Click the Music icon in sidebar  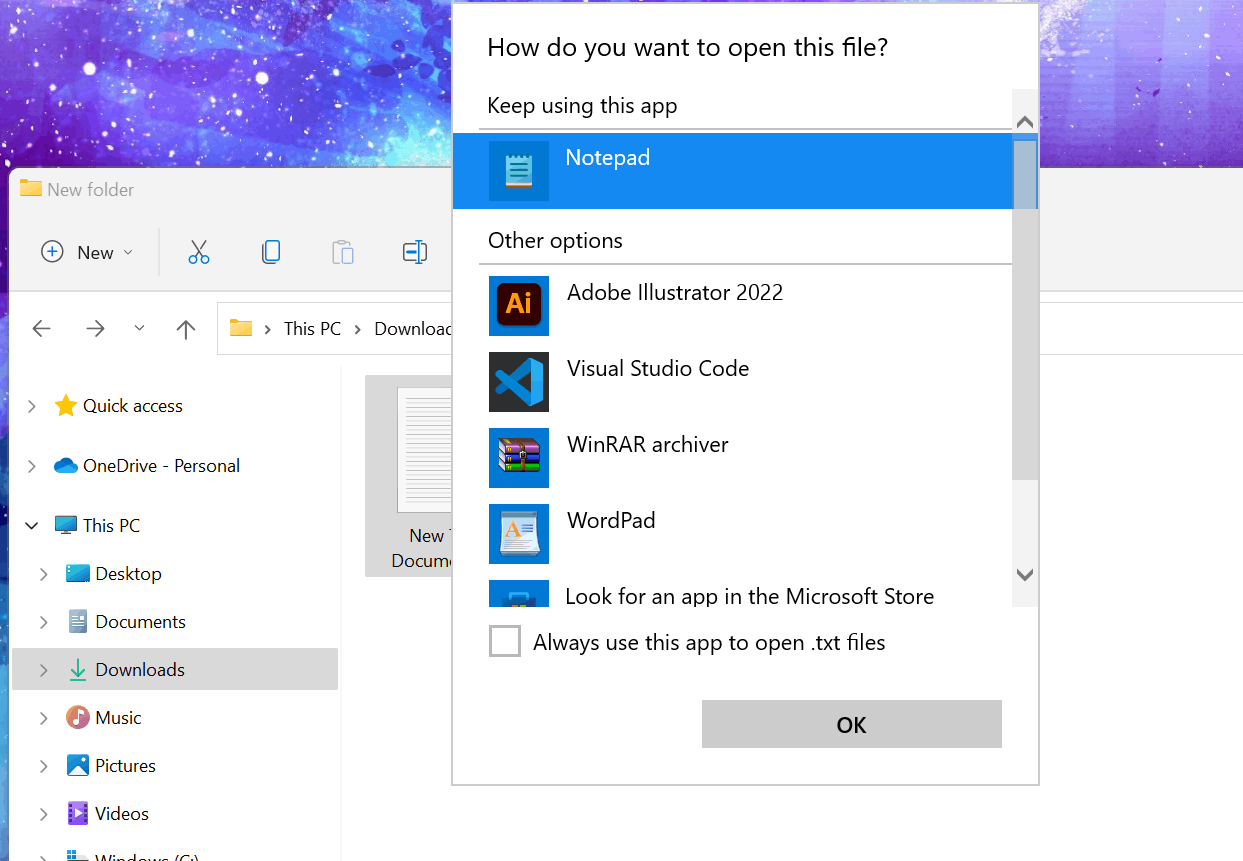tap(78, 717)
